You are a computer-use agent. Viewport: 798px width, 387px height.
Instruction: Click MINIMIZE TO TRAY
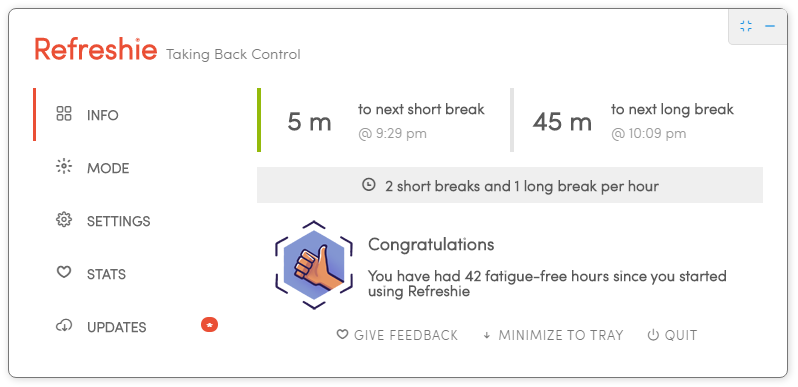[x=553, y=335]
